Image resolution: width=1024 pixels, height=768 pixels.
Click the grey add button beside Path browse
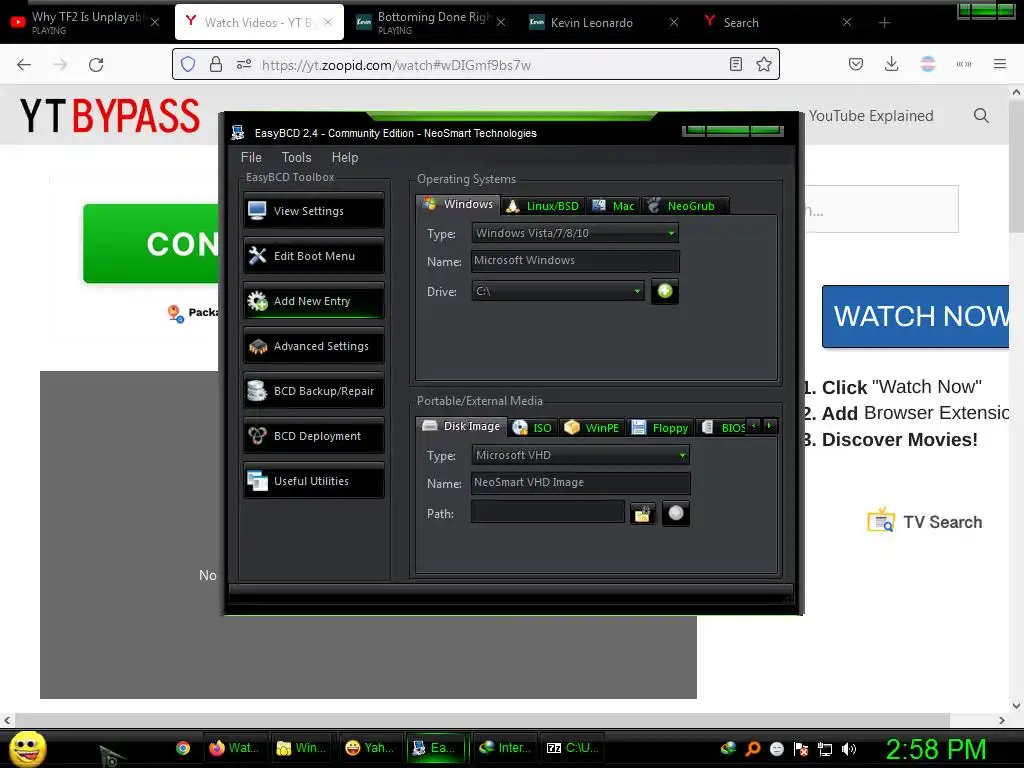click(676, 513)
